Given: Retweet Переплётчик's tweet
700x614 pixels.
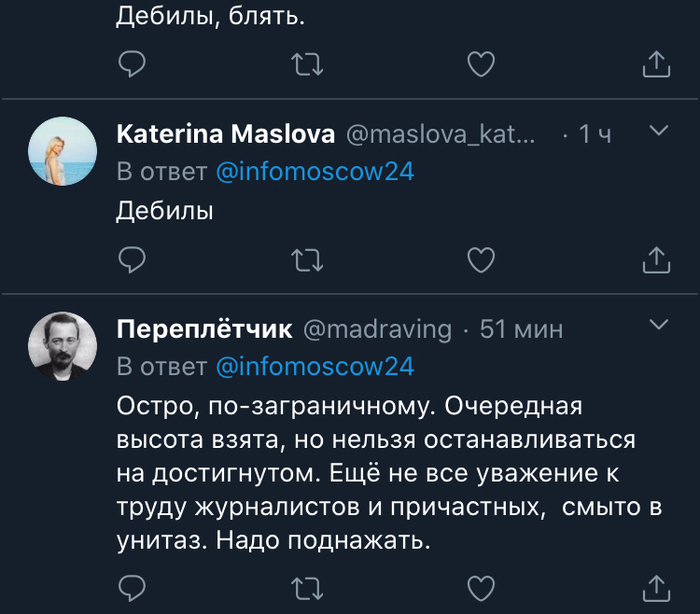Looking at the screenshot, I should tap(306, 585).
